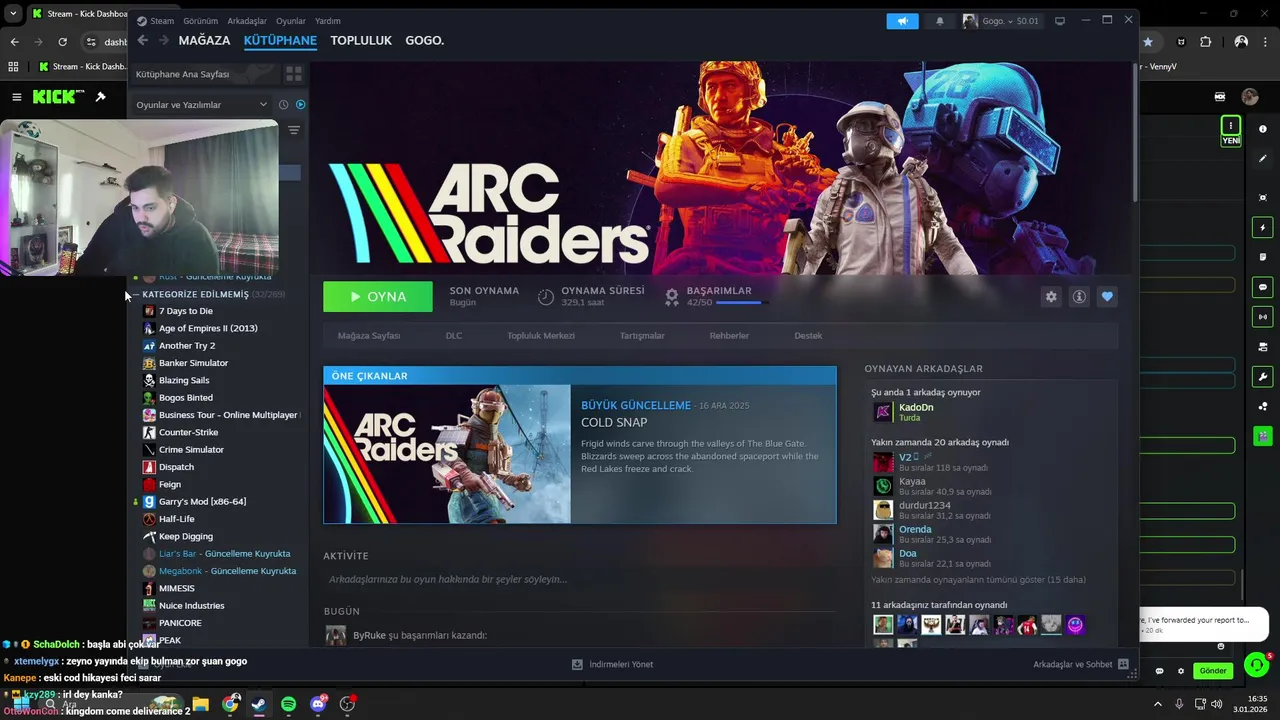Open Görünüm menu
The height and width of the screenshot is (720, 1280).
click(200, 21)
